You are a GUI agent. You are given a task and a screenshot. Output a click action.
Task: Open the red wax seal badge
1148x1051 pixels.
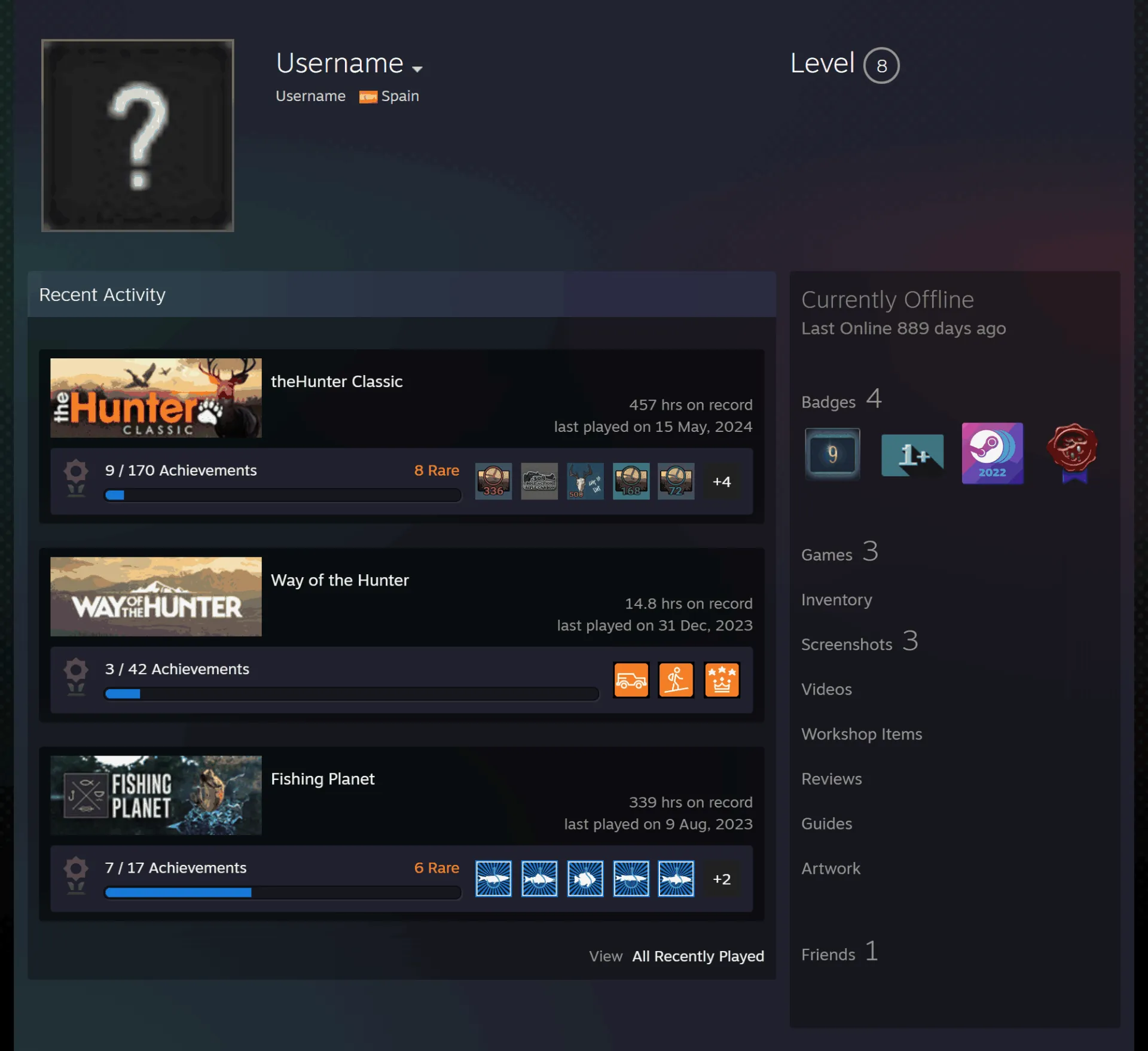[1073, 453]
